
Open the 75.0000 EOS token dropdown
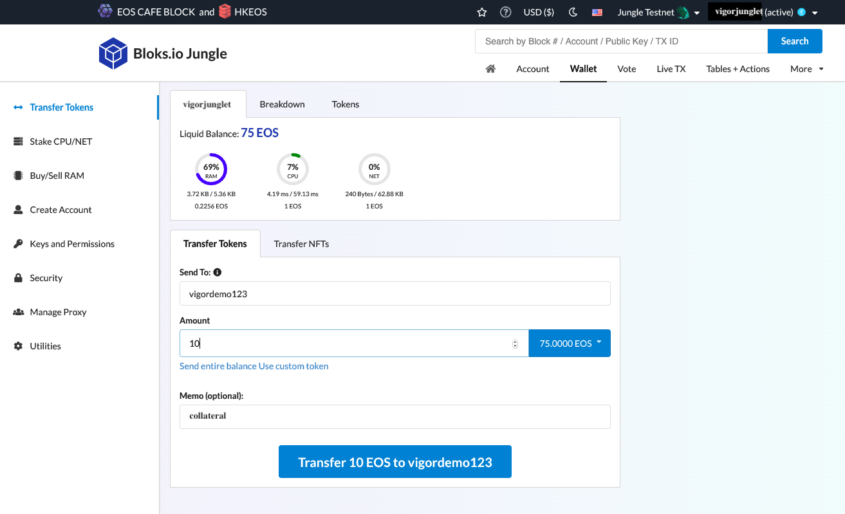click(x=570, y=343)
